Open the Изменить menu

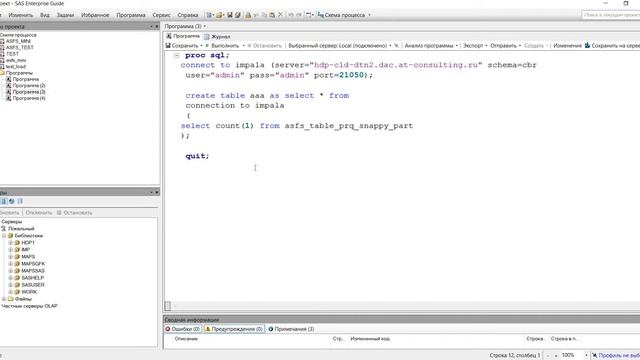[20, 15]
